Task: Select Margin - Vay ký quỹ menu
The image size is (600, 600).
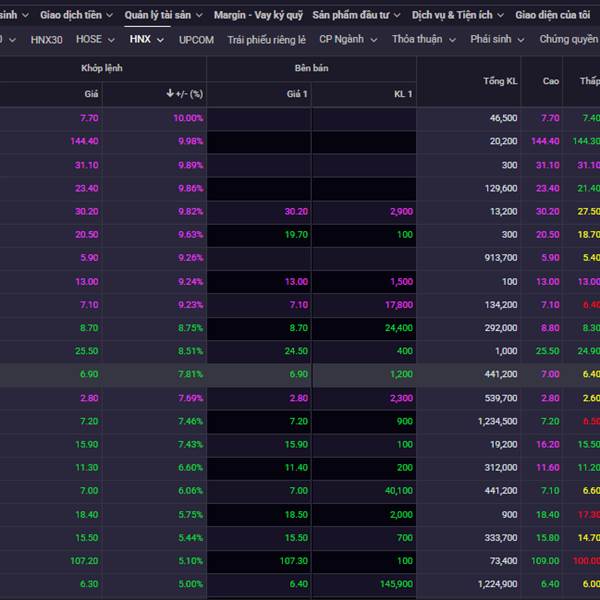Action: 257,15
